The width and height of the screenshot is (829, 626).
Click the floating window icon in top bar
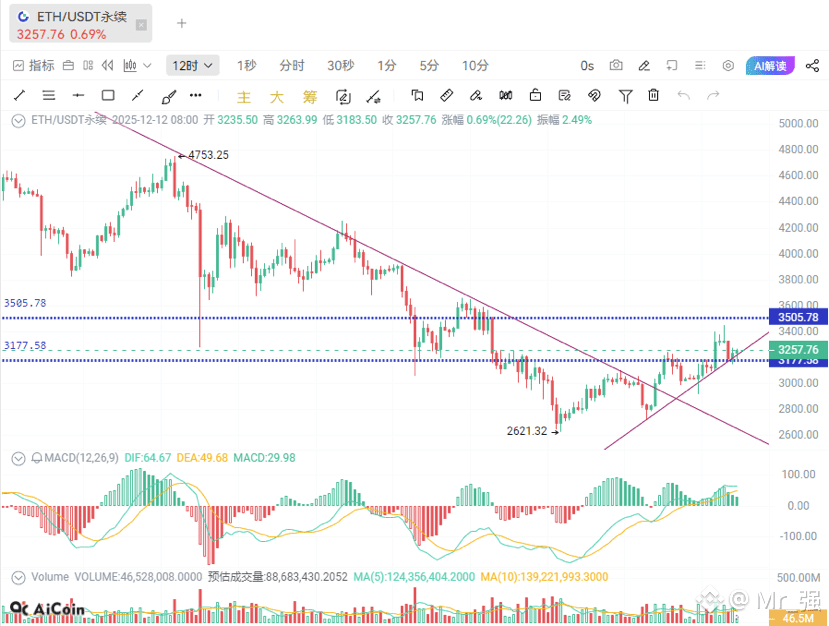point(672,66)
